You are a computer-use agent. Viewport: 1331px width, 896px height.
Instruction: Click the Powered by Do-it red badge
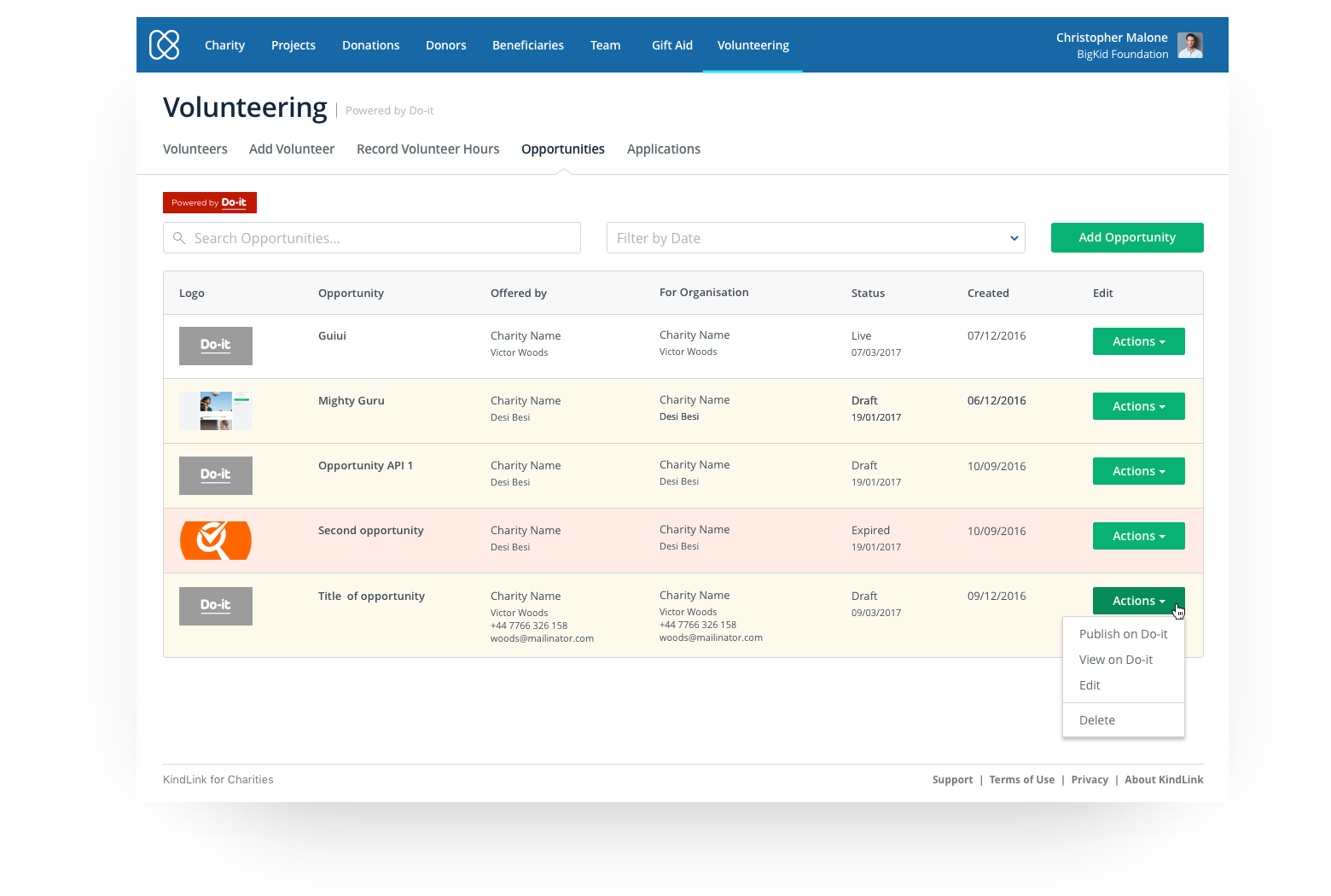[210, 202]
